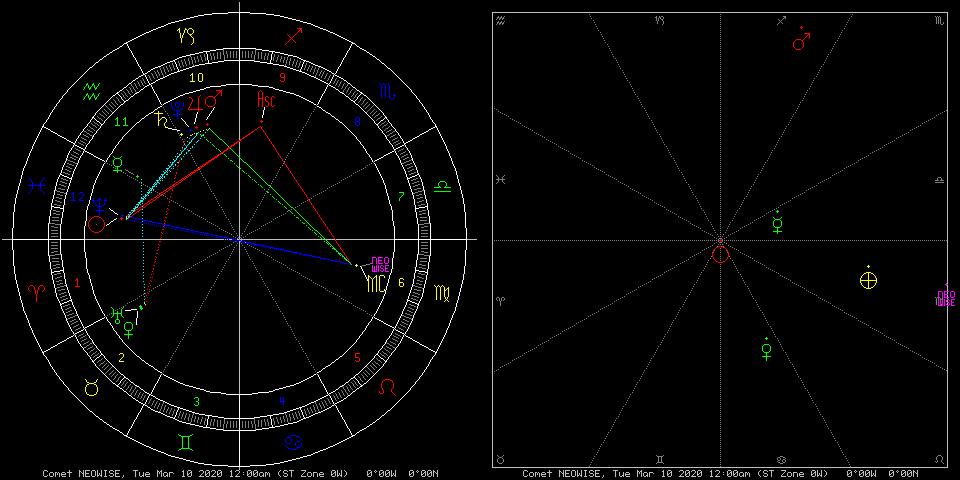Select the Cancer sign at the wheel's bottom
The height and width of the screenshot is (480, 960).
click(293, 442)
